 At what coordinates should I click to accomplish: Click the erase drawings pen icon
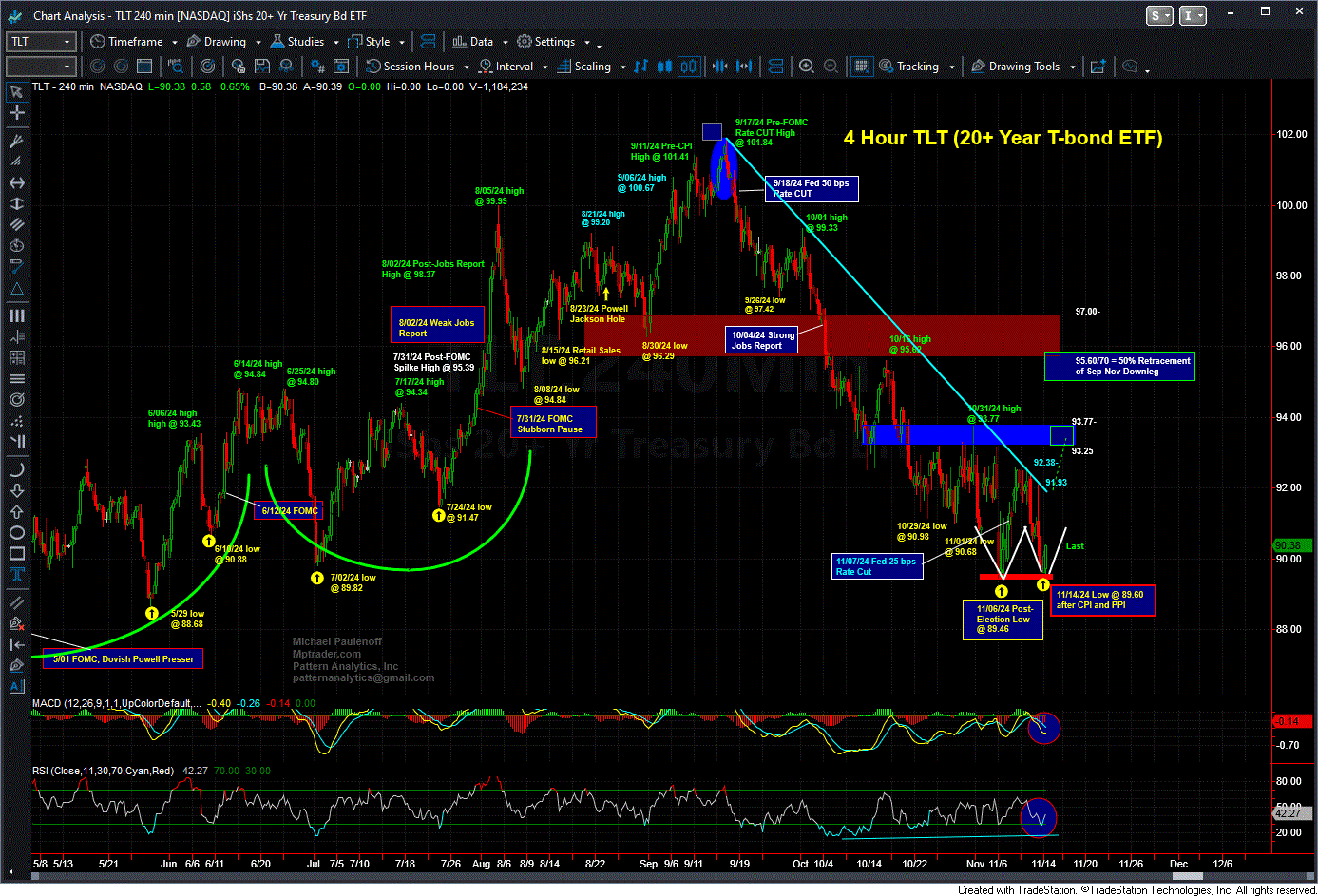(x=16, y=623)
